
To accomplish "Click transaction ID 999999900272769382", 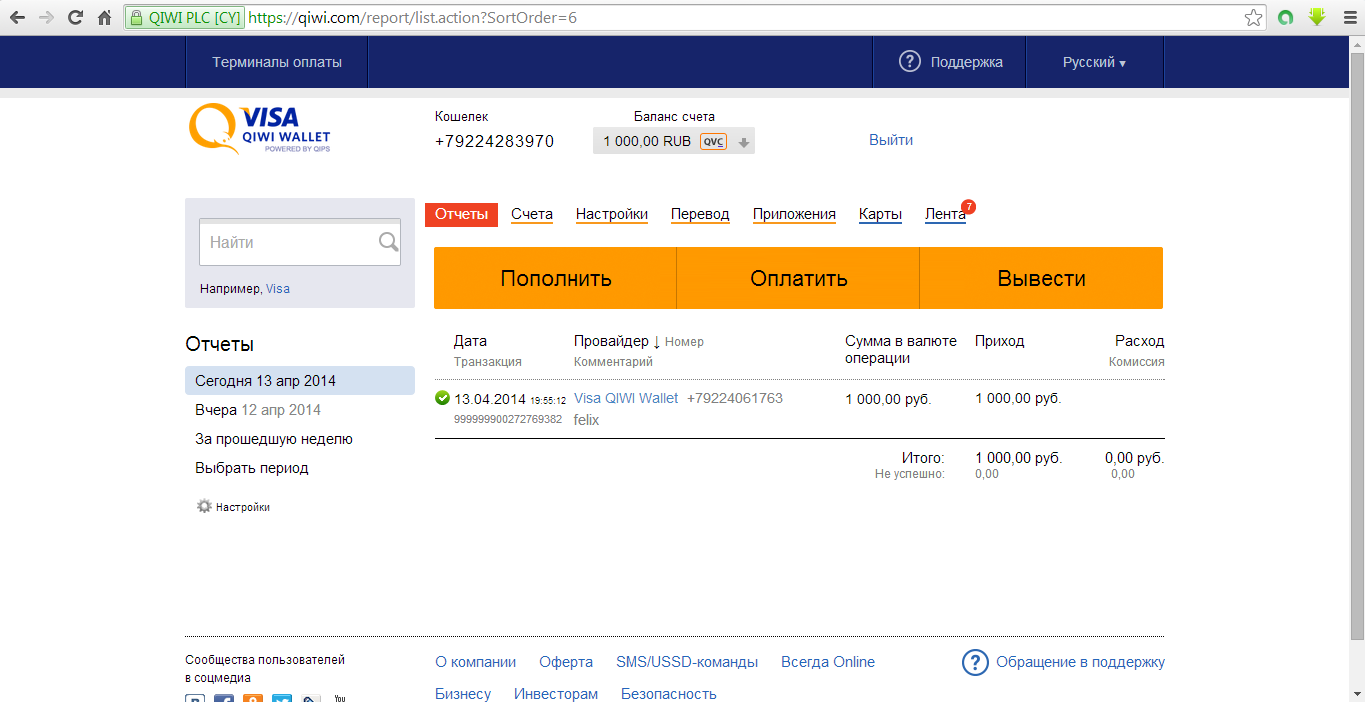I will [x=508, y=419].
